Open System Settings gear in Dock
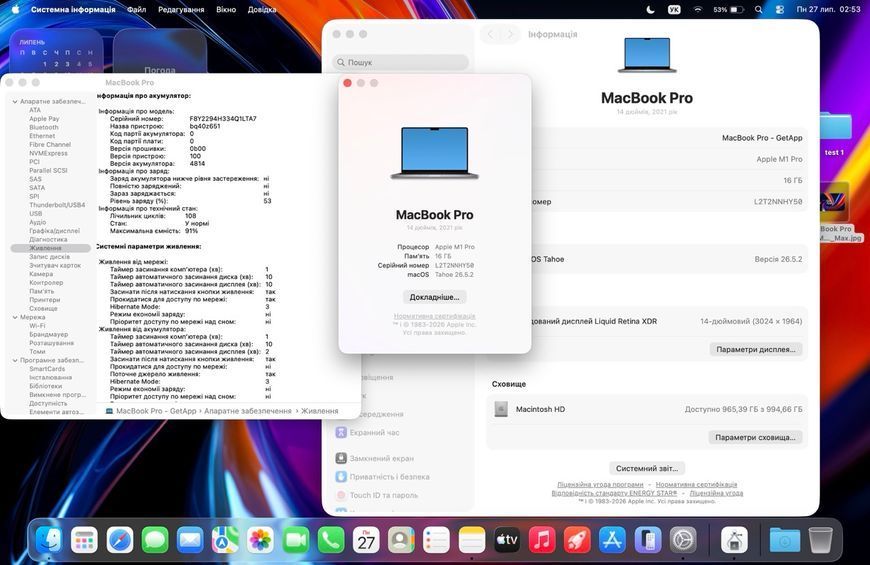This screenshot has width=870, height=565. click(683, 539)
